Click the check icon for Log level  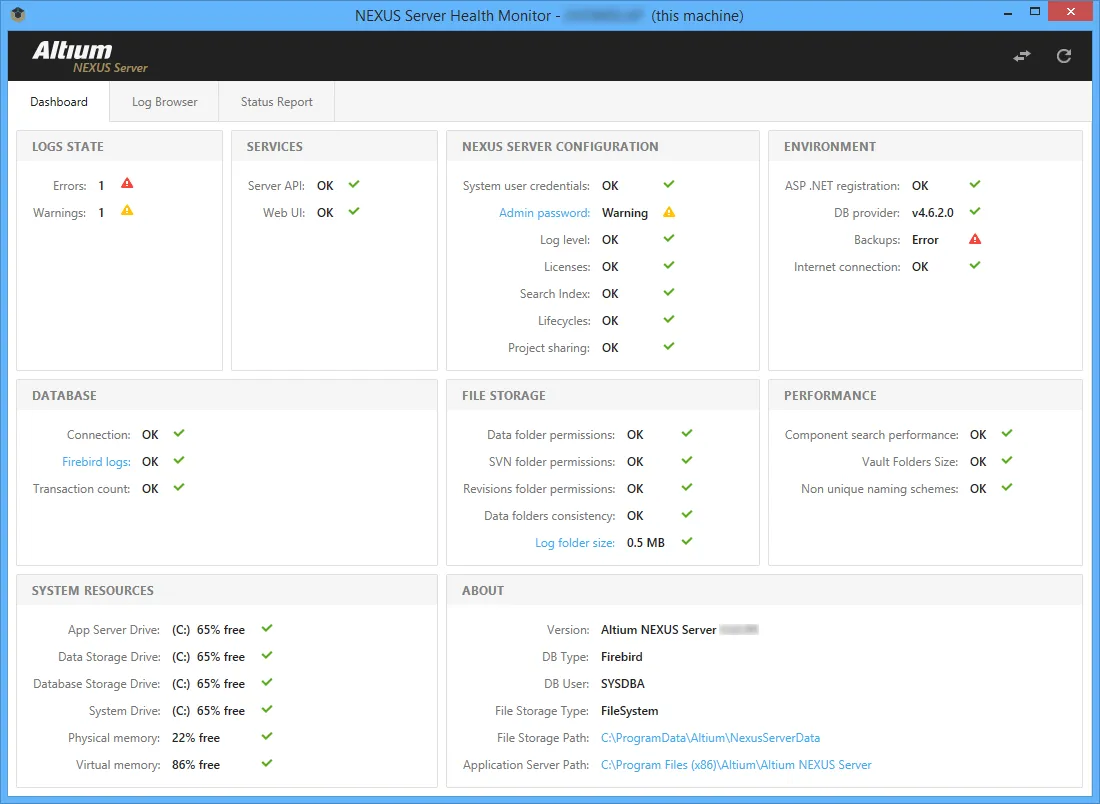(669, 239)
